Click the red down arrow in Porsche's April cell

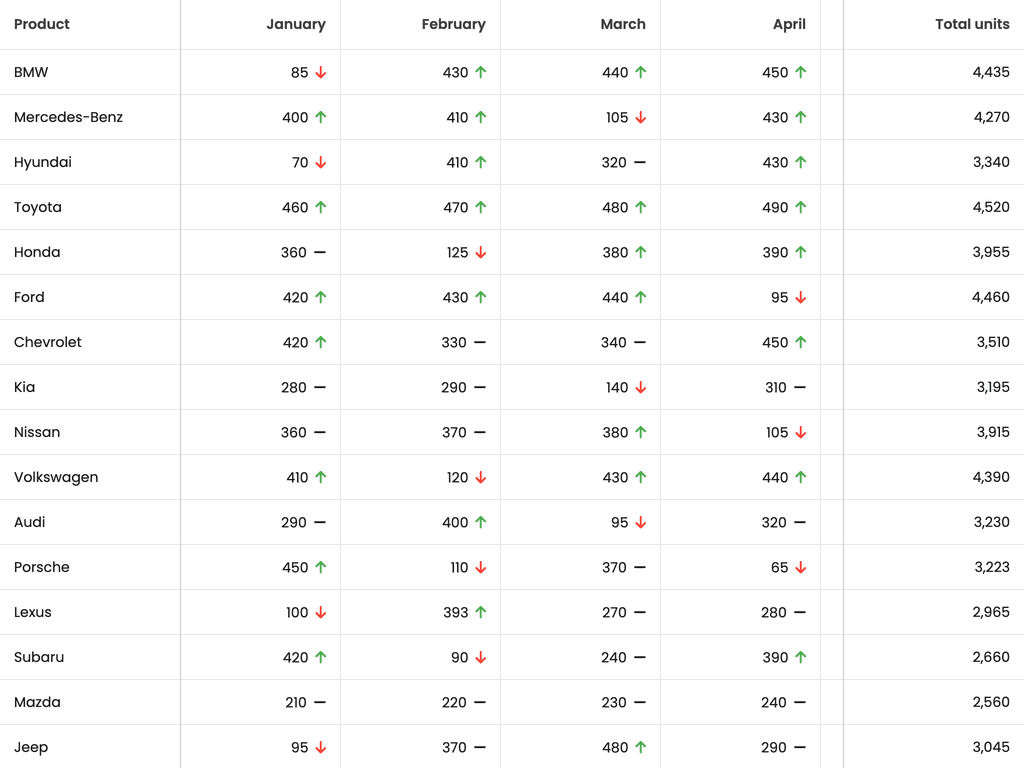click(801, 567)
